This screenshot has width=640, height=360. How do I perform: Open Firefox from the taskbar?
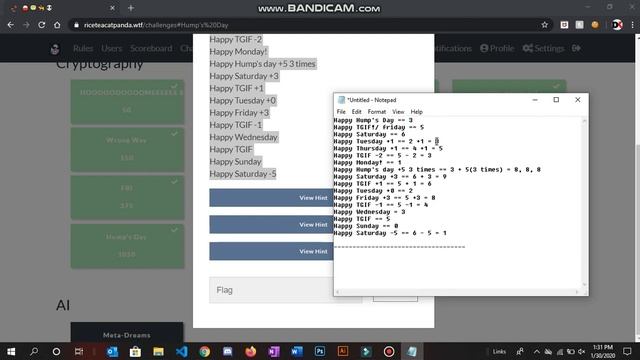pos(251,351)
